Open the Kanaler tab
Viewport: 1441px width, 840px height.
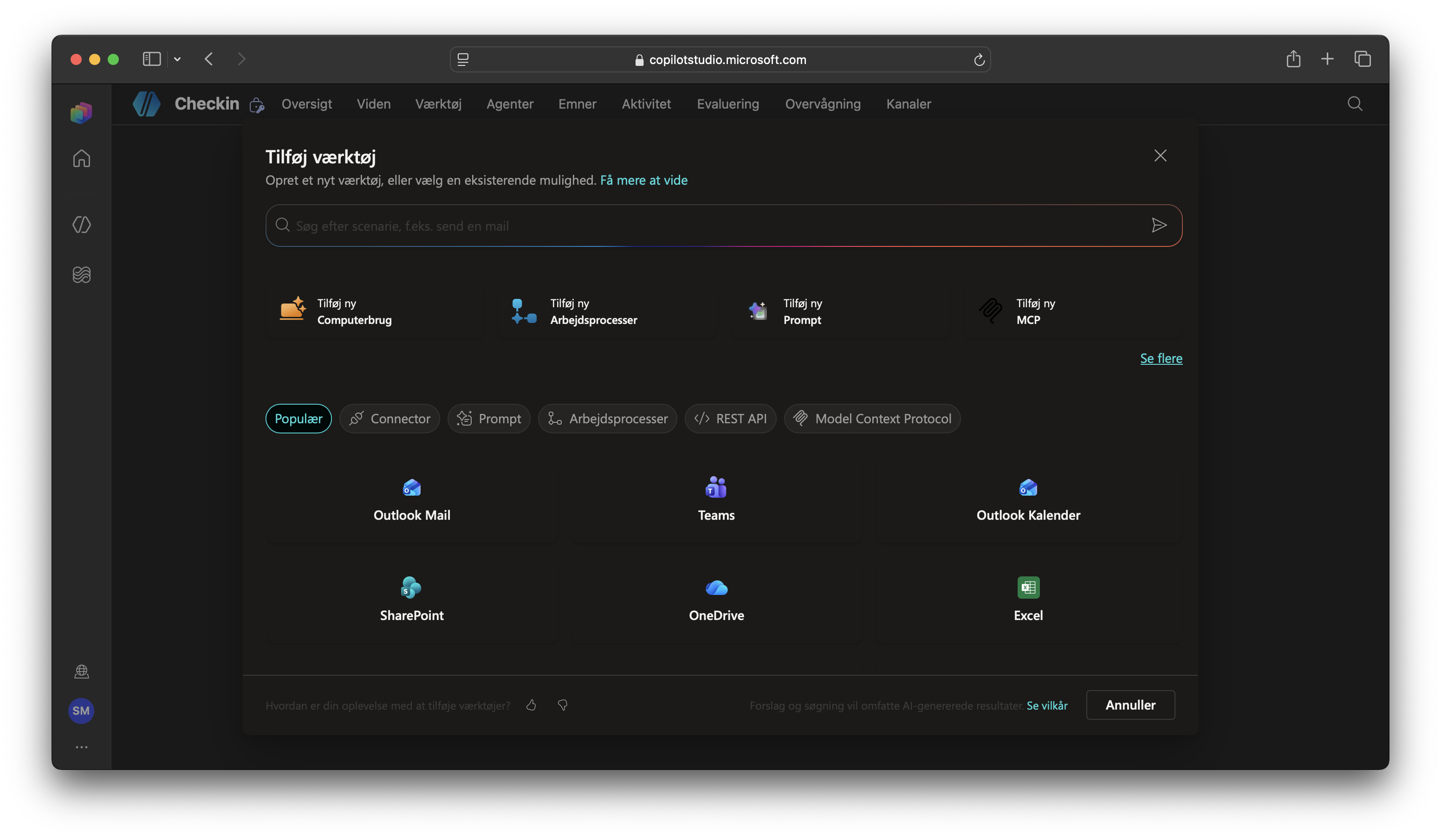pyautogui.click(x=909, y=104)
